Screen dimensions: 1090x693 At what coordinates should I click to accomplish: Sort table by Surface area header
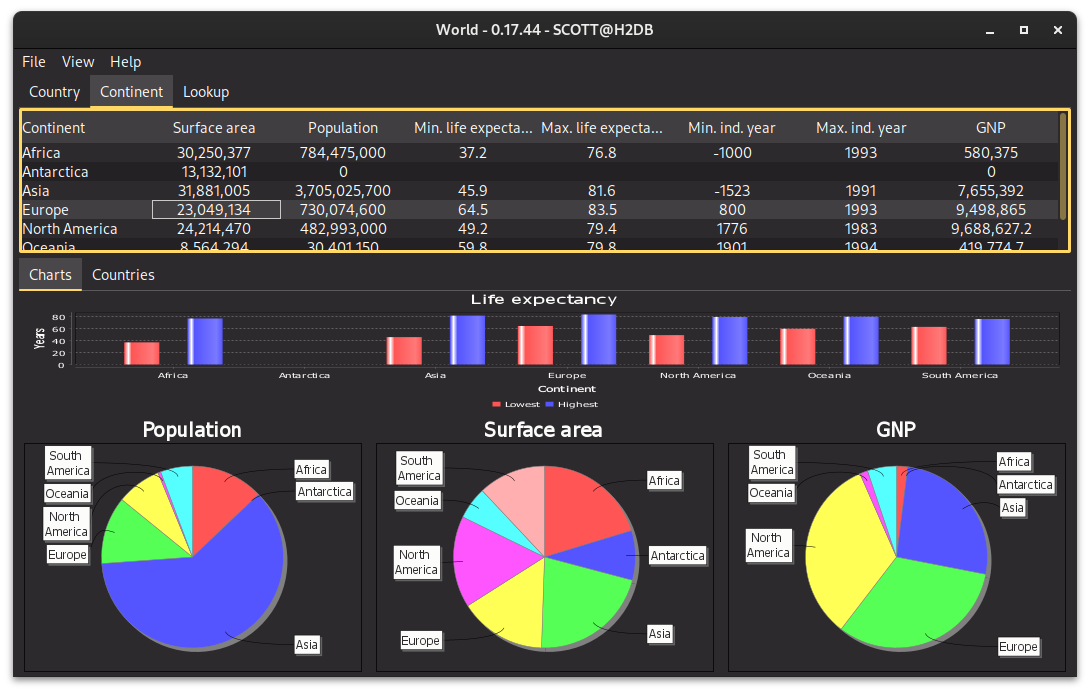214,128
